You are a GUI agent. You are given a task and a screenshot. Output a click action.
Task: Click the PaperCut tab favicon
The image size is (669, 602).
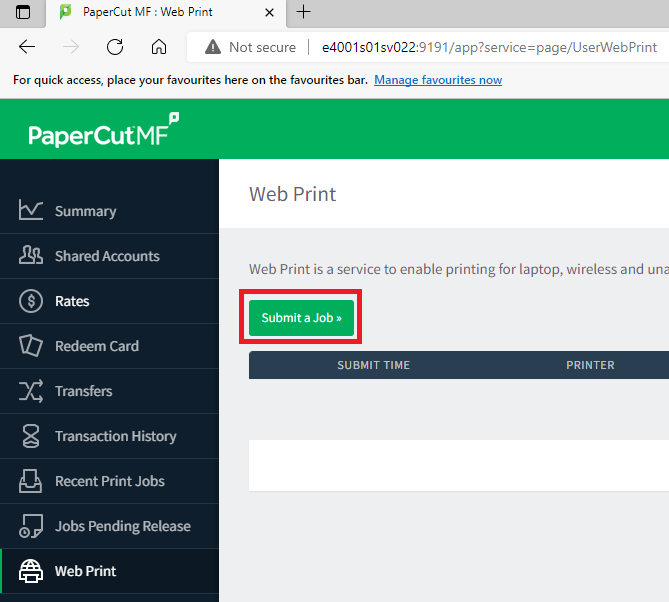coord(65,12)
